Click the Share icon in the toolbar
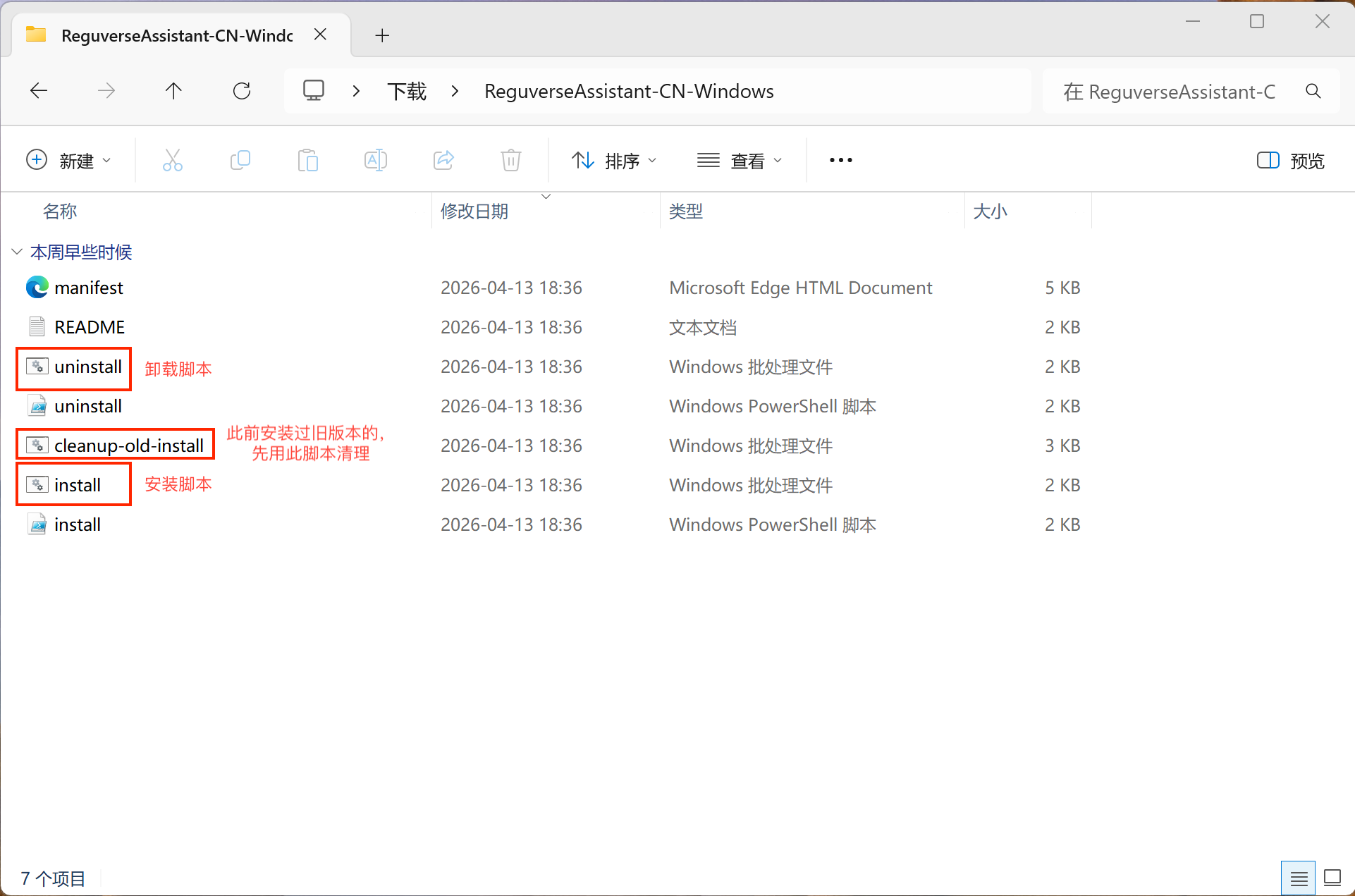Viewport: 1355px width, 896px height. [x=443, y=160]
